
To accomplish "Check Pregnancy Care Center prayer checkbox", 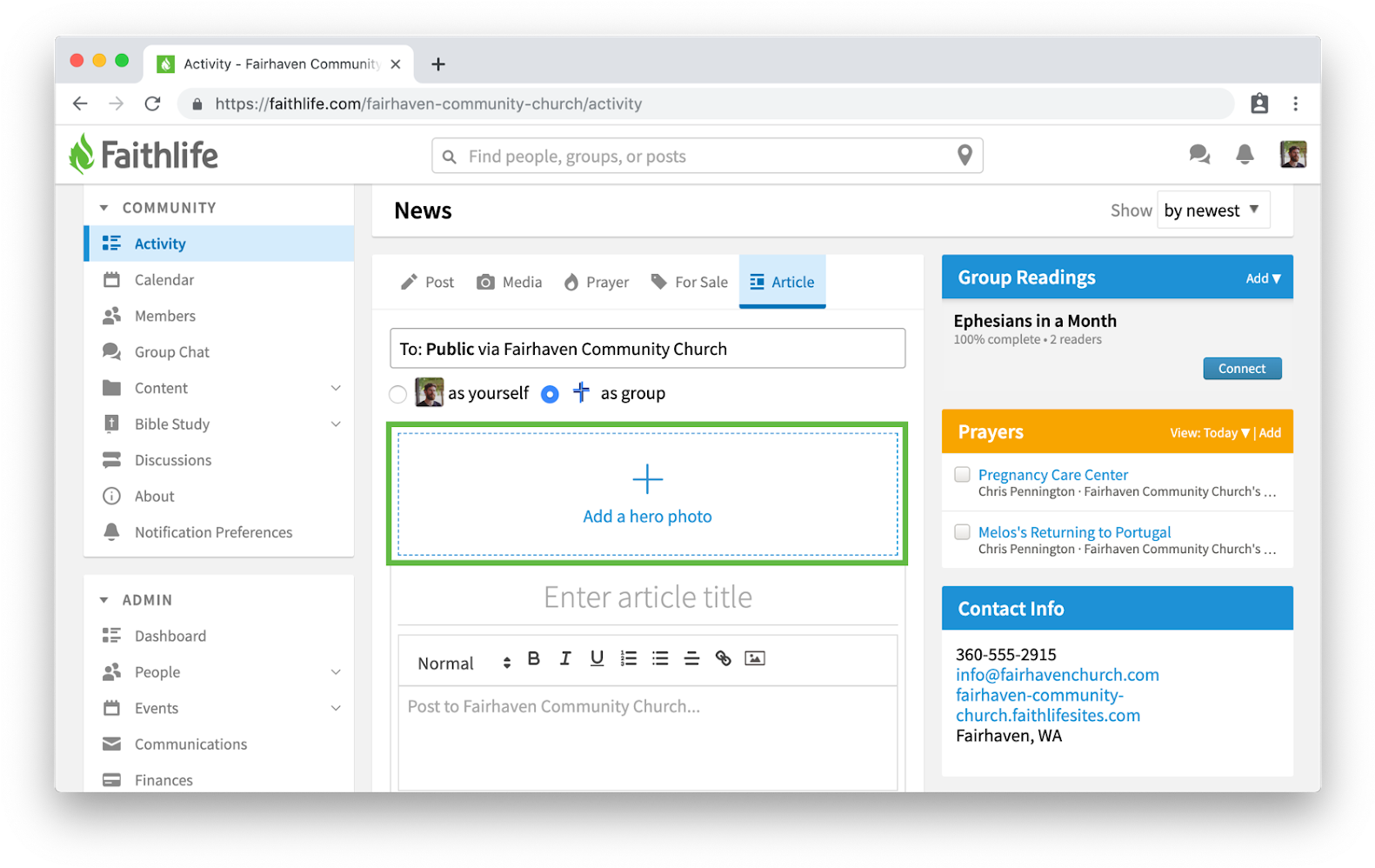I will tap(962, 474).
